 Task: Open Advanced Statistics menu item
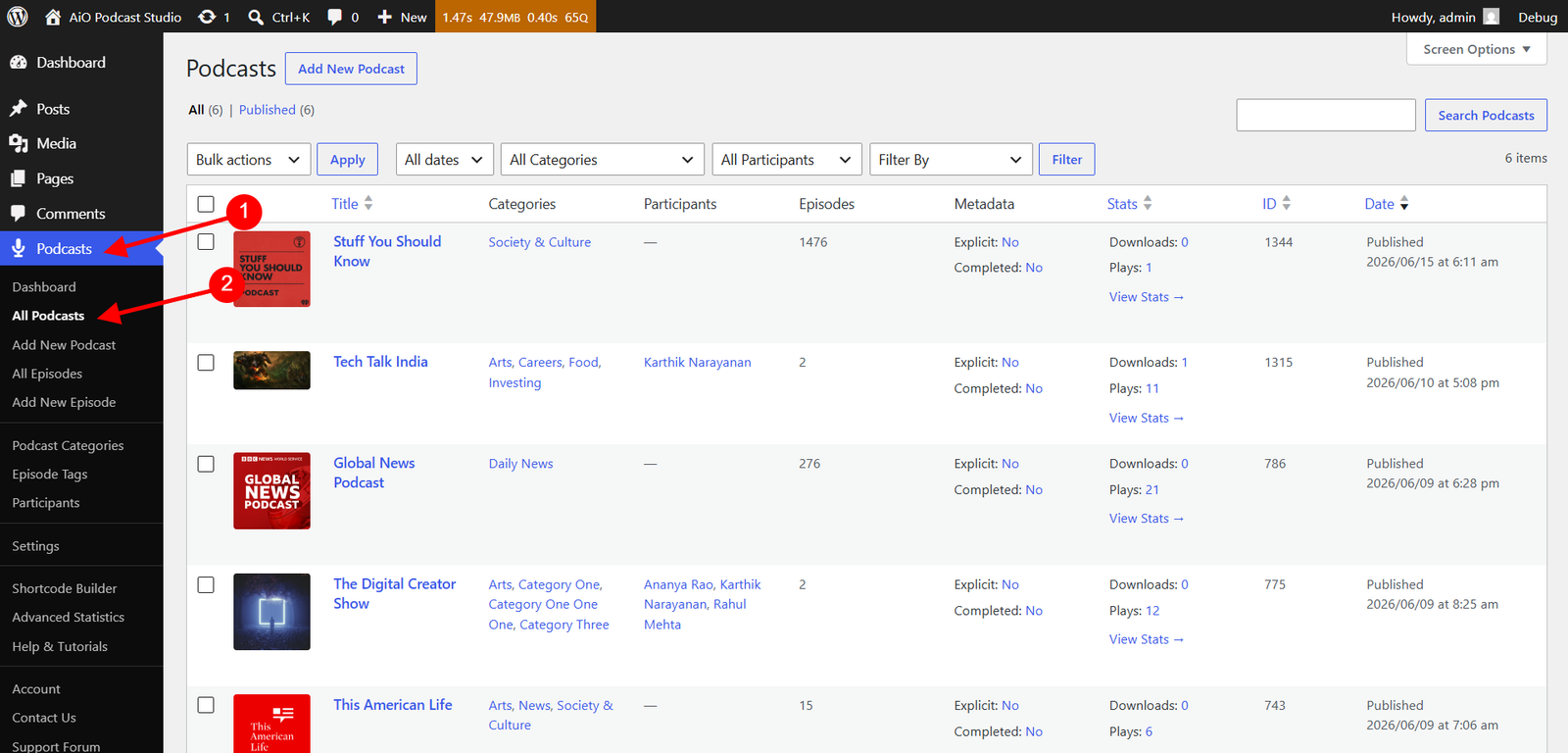coord(69,617)
